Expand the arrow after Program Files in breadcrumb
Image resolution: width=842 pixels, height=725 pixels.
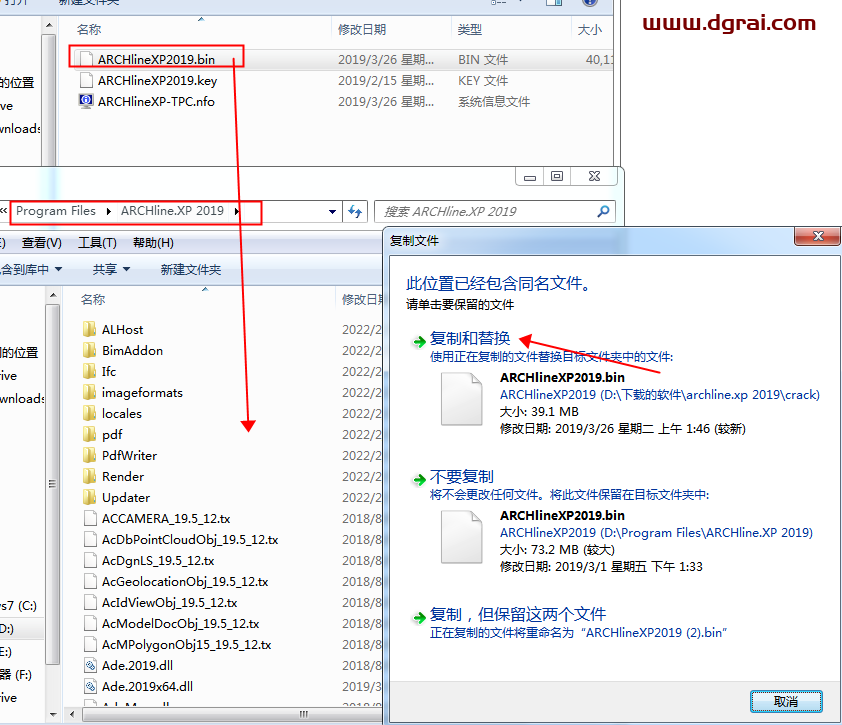[108, 211]
